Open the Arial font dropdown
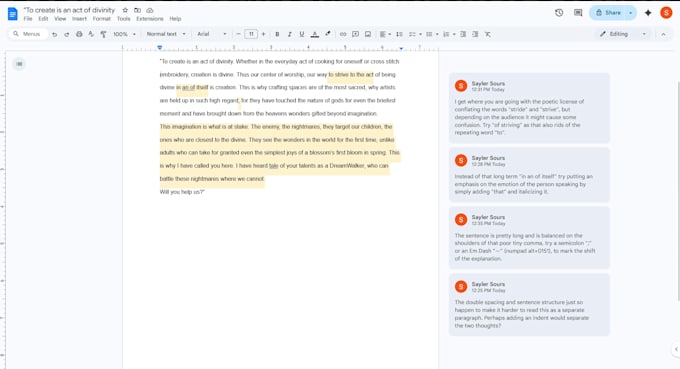This screenshot has height=369, width=680. pyautogui.click(x=212, y=34)
